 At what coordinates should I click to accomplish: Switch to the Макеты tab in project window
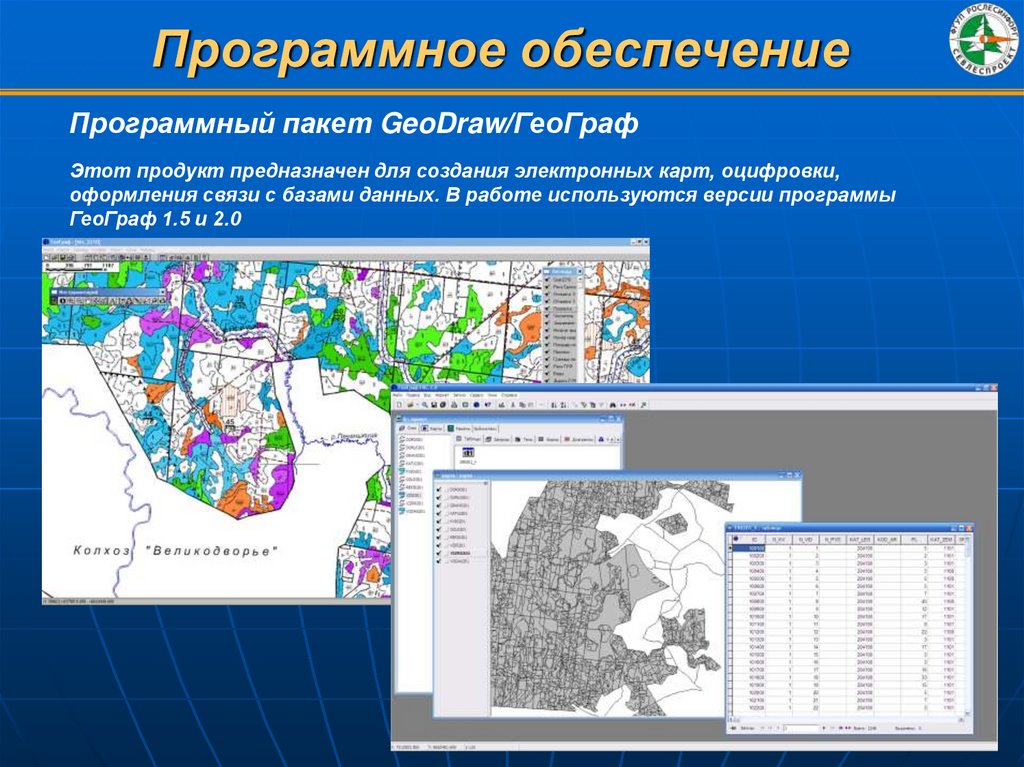(x=459, y=429)
